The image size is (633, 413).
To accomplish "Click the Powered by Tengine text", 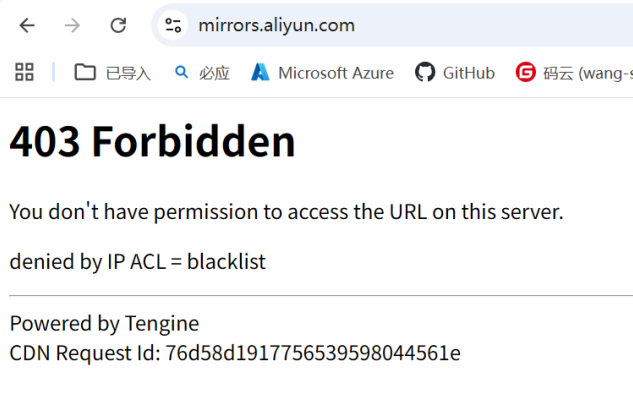I will coord(104,323).
